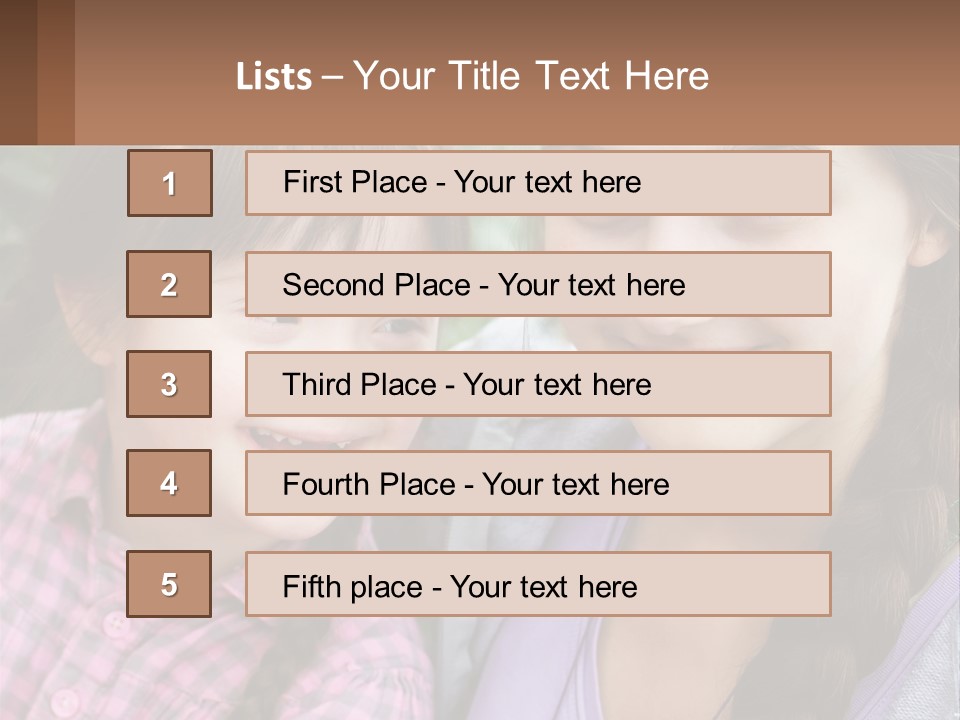Image resolution: width=960 pixels, height=720 pixels.
Task: Click the Fourth Place text bar
Action: (538, 483)
